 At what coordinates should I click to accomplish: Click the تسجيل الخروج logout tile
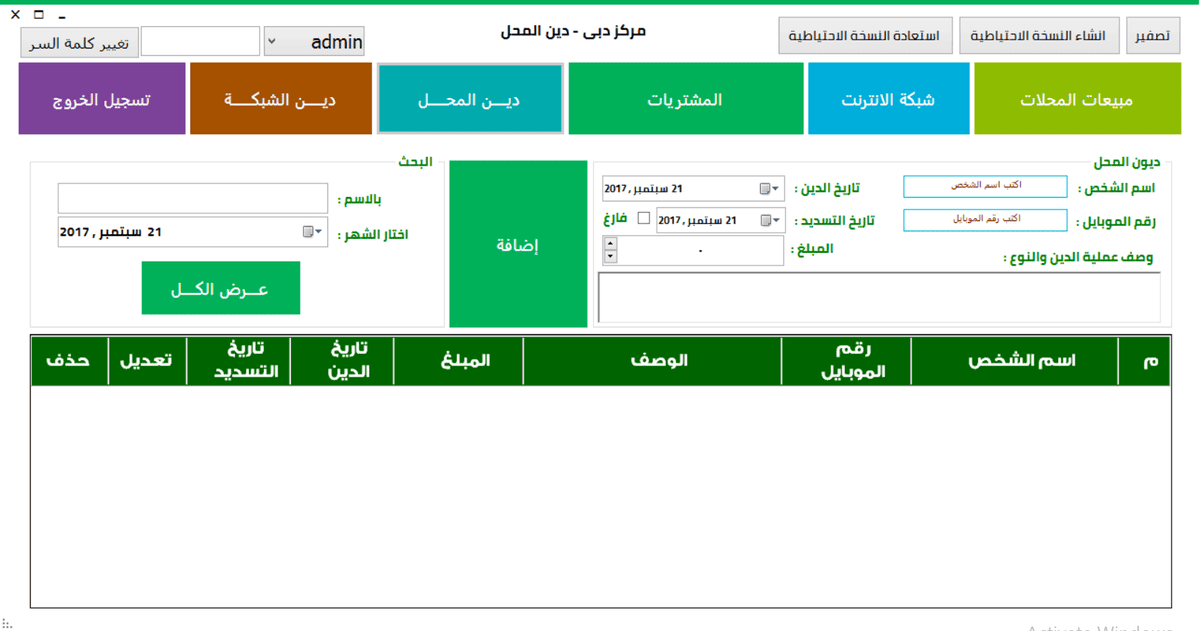(102, 99)
